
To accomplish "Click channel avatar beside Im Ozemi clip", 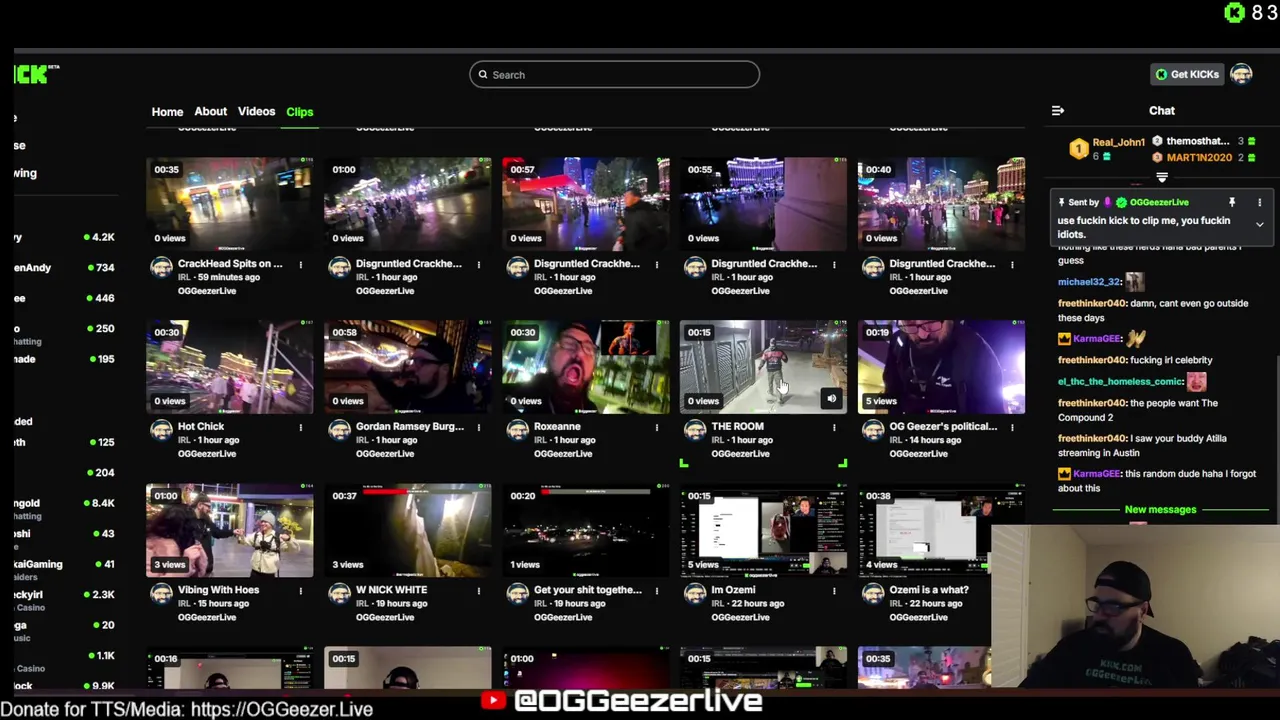I will [695, 593].
